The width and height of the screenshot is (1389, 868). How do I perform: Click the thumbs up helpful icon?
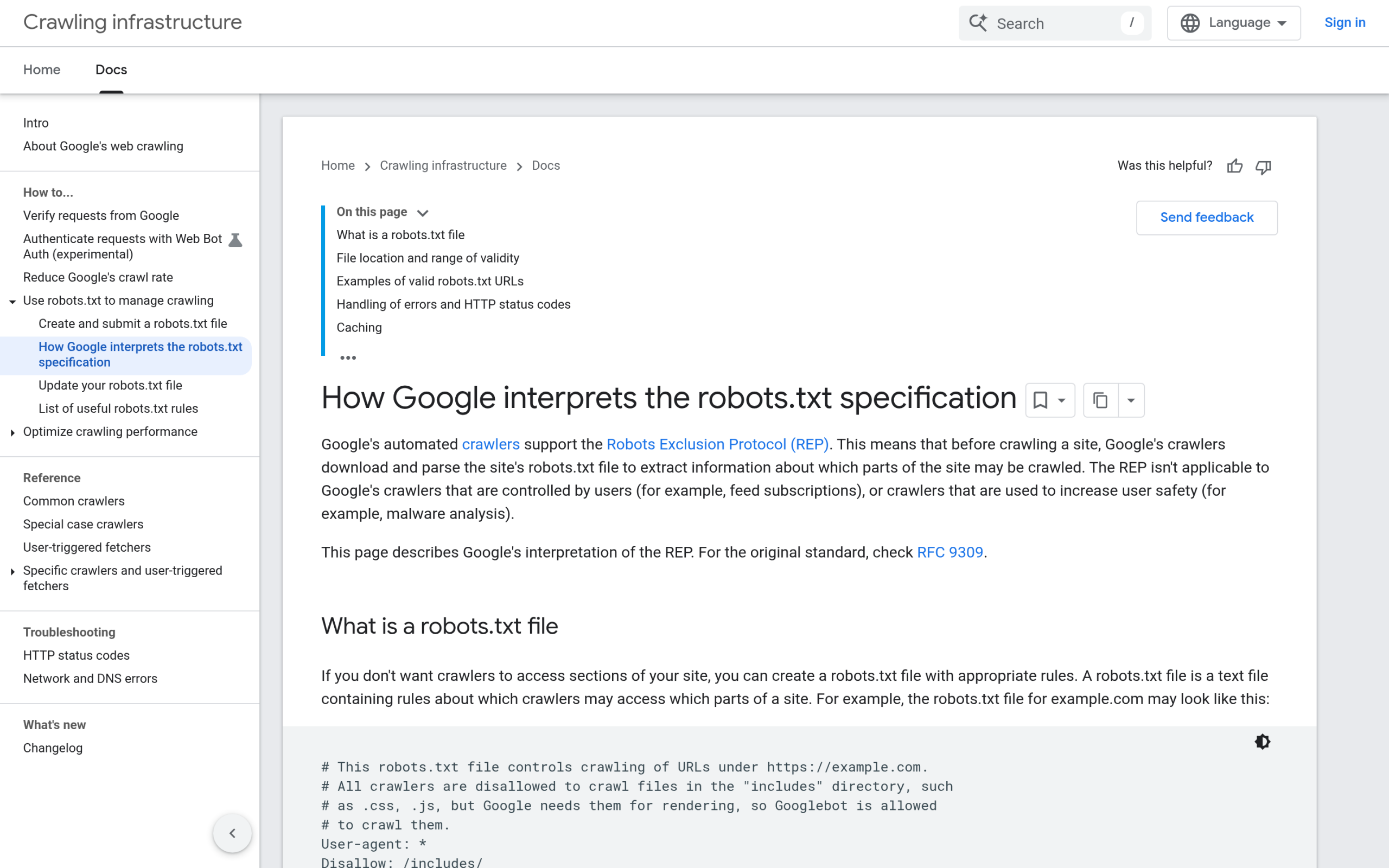click(1234, 167)
